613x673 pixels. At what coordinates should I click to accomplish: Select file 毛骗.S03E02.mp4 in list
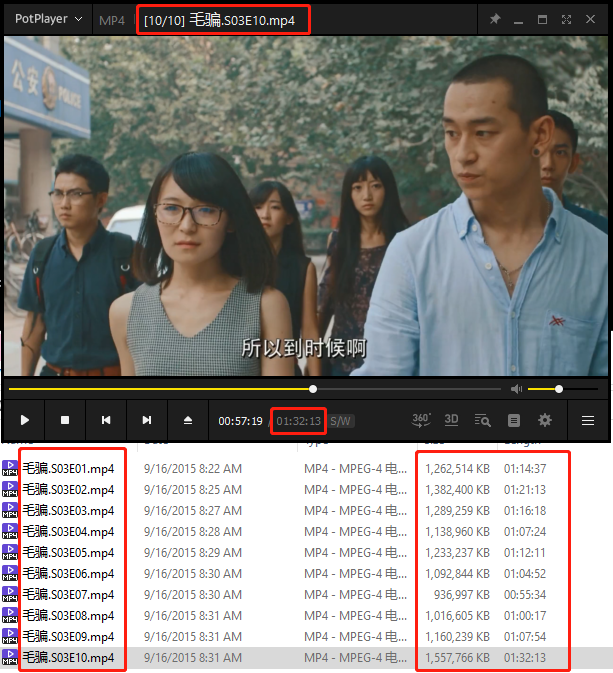pyautogui.click(x=68, y=490)
